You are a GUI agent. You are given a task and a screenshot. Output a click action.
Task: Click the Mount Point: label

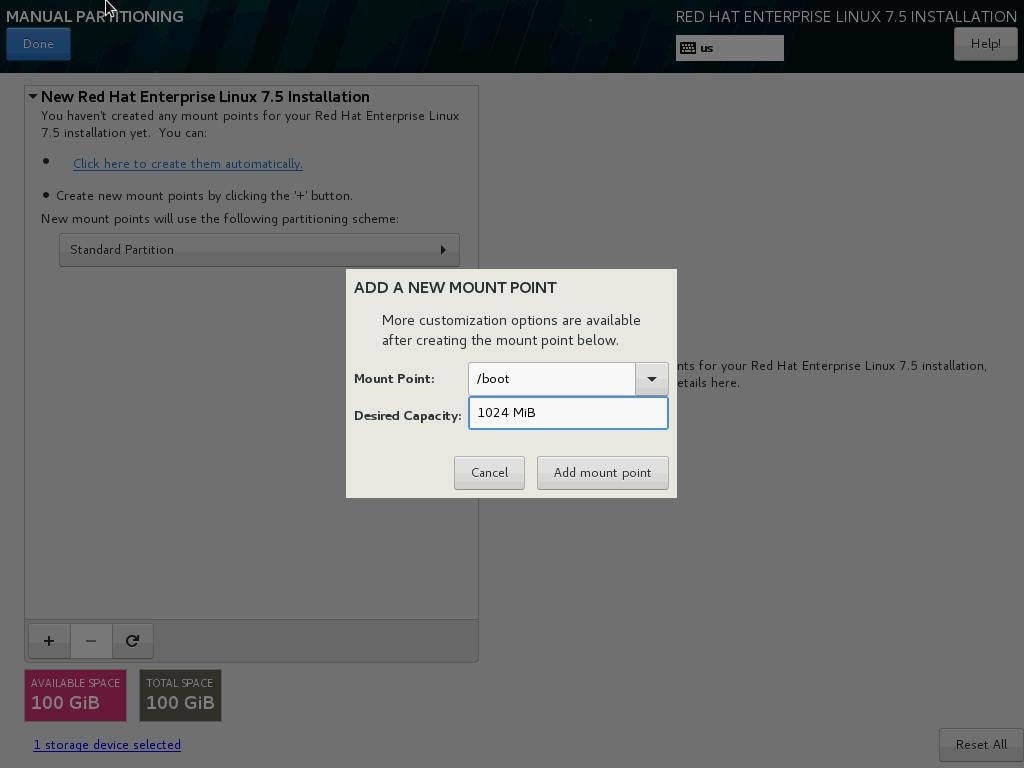coord(394,379)
